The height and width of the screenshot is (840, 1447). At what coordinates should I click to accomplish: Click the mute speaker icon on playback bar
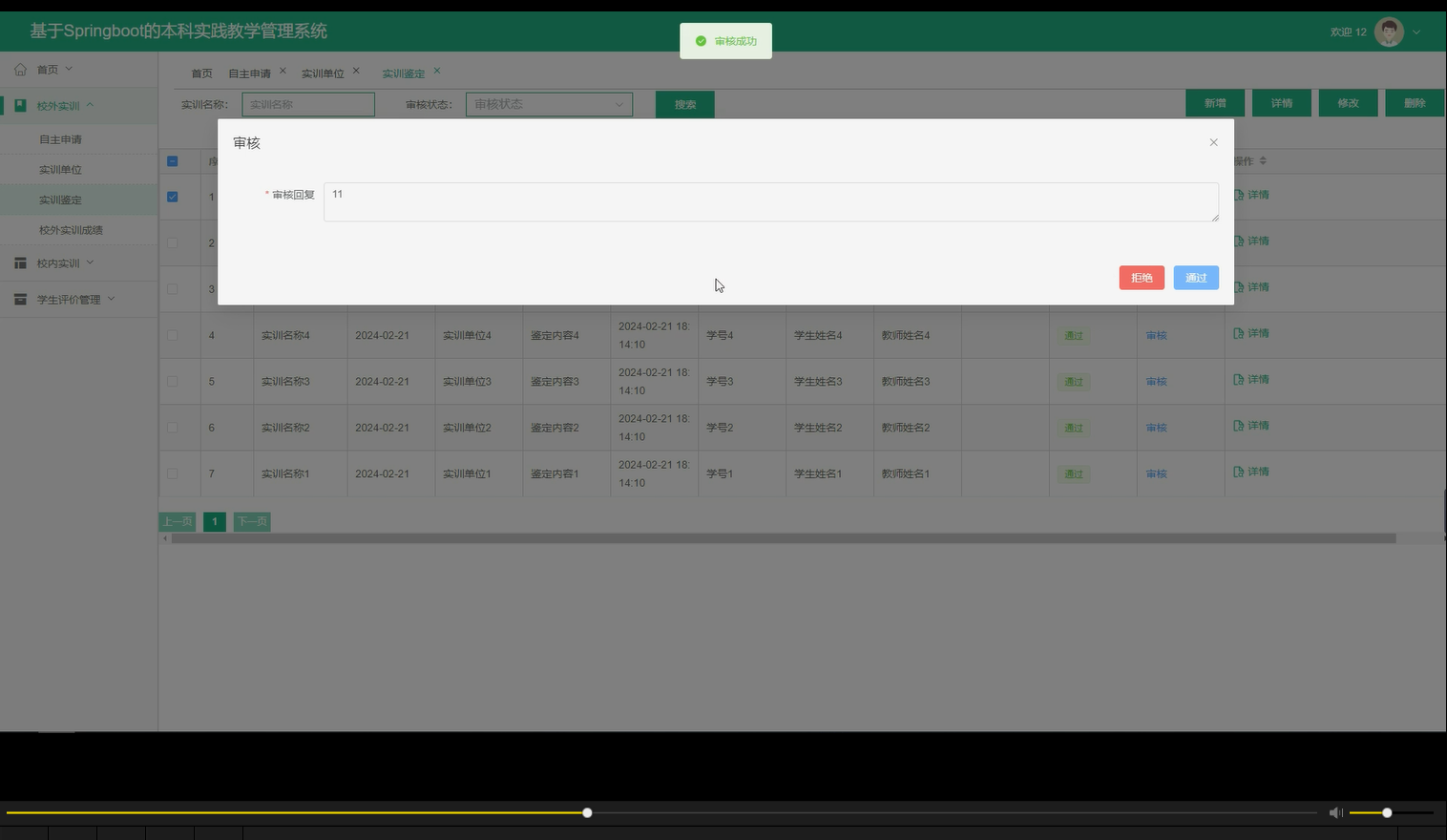1335,812
